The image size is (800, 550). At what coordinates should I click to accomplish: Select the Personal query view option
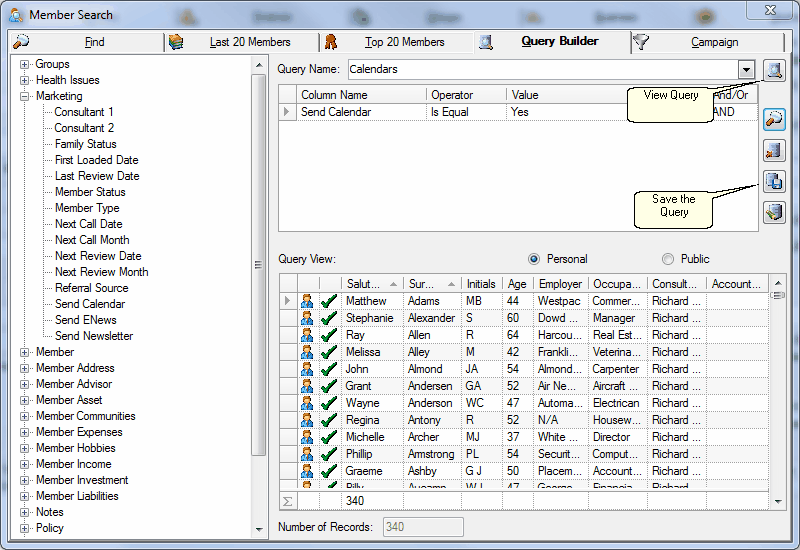point(534,259)
